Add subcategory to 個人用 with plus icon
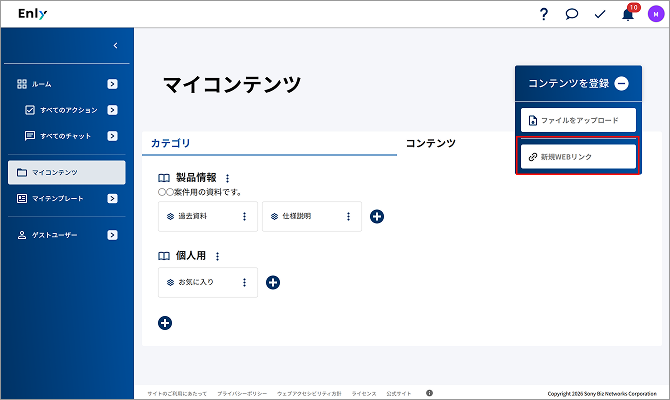670x400 pixels. 273,282
